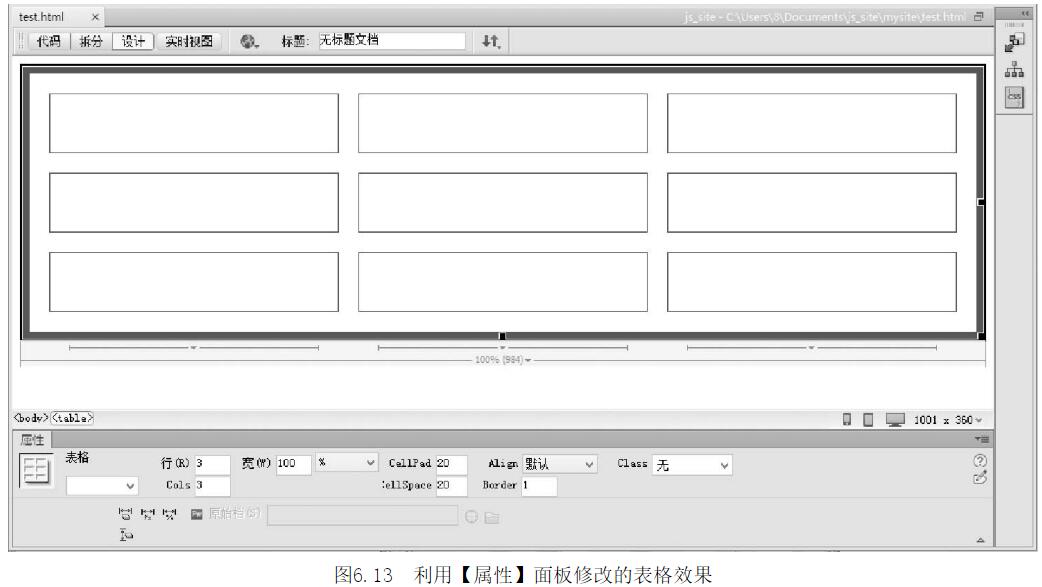1042x587 pixels.
Task: Select the <body> tag in tag selector
Action: [29, 417]
